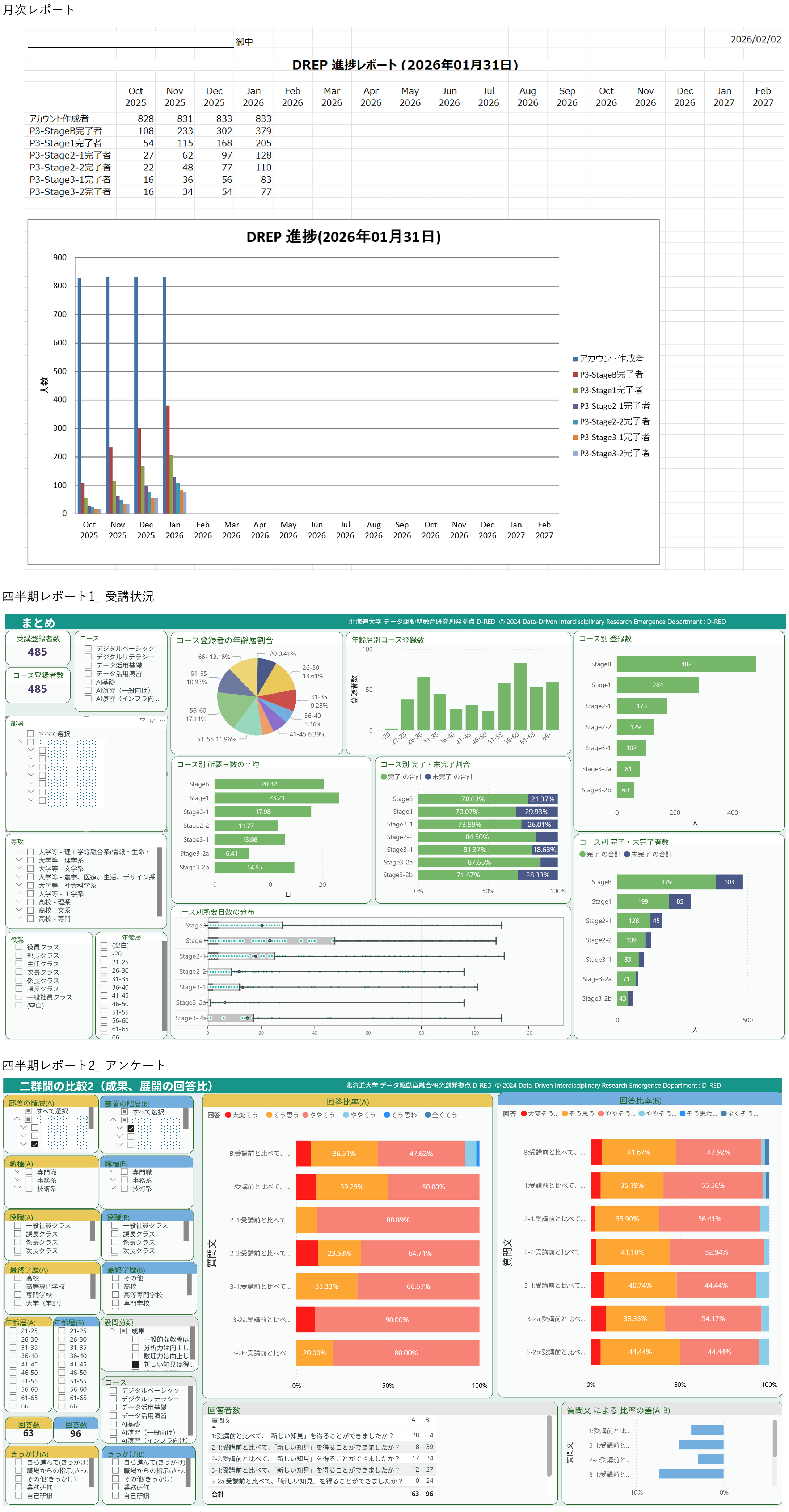Collapse the 成果 group in 設問分類
The image size is (789, 1512).
click(x=112, y=1331)
